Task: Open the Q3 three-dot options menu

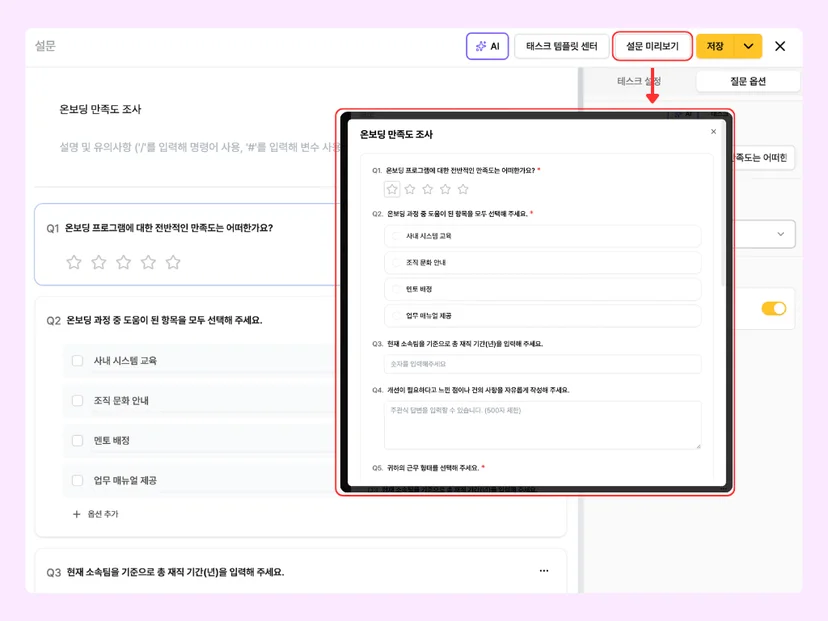Action: point(544,571)
